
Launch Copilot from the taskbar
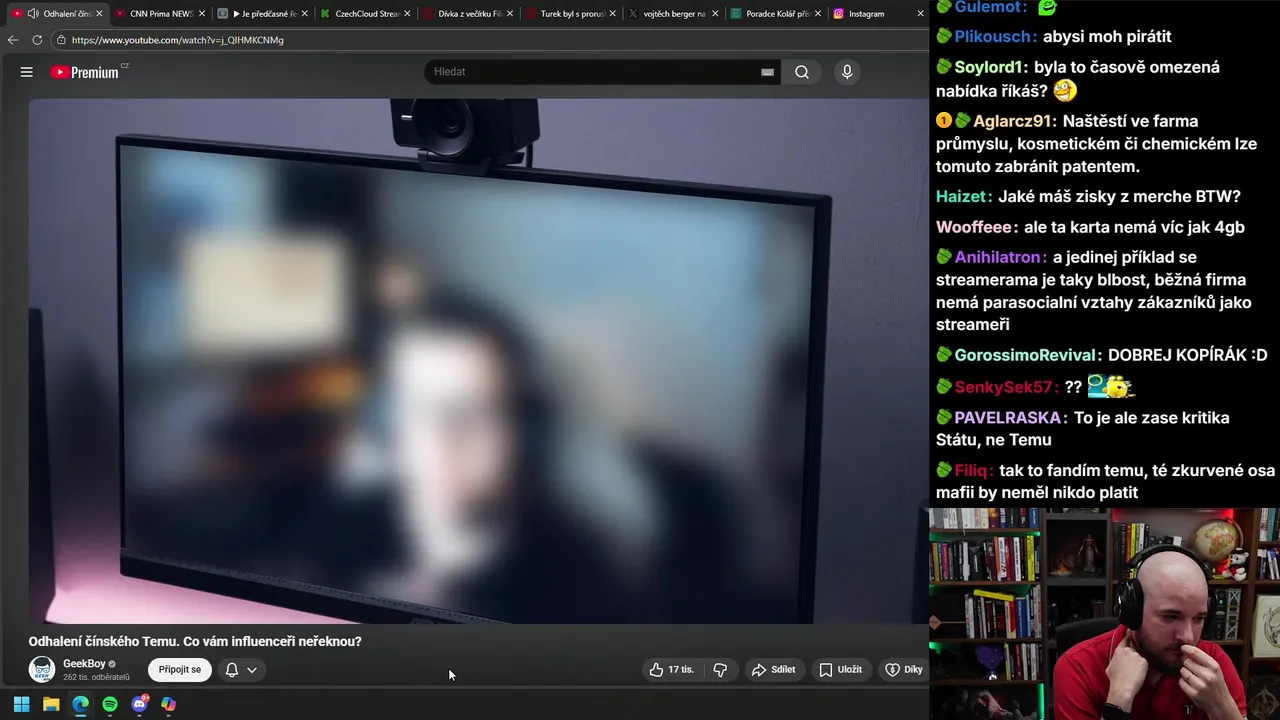[169, 704]
